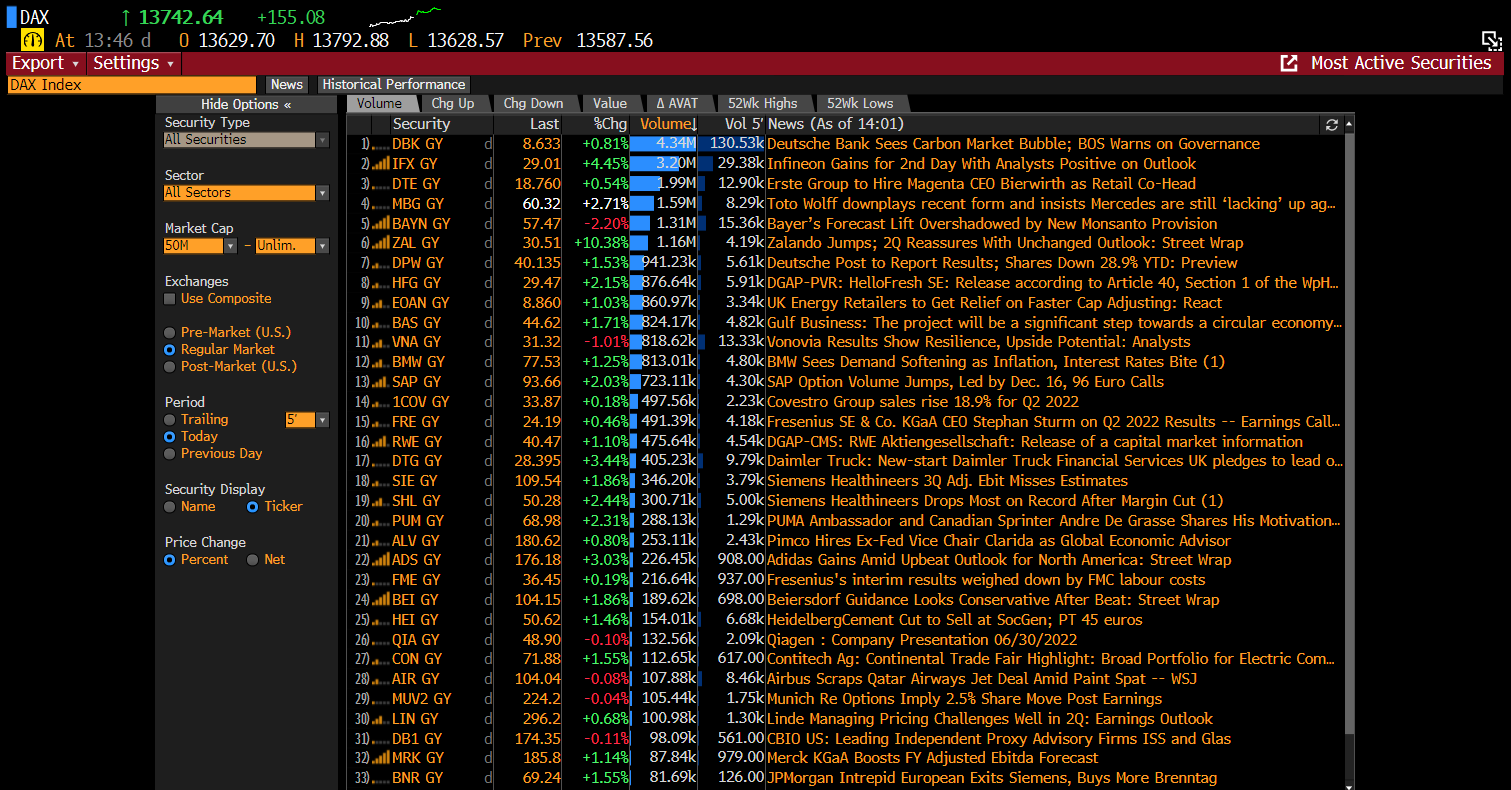
Task: Click the Last price 109.54 for SIE GY
Action: pos(537,481)
